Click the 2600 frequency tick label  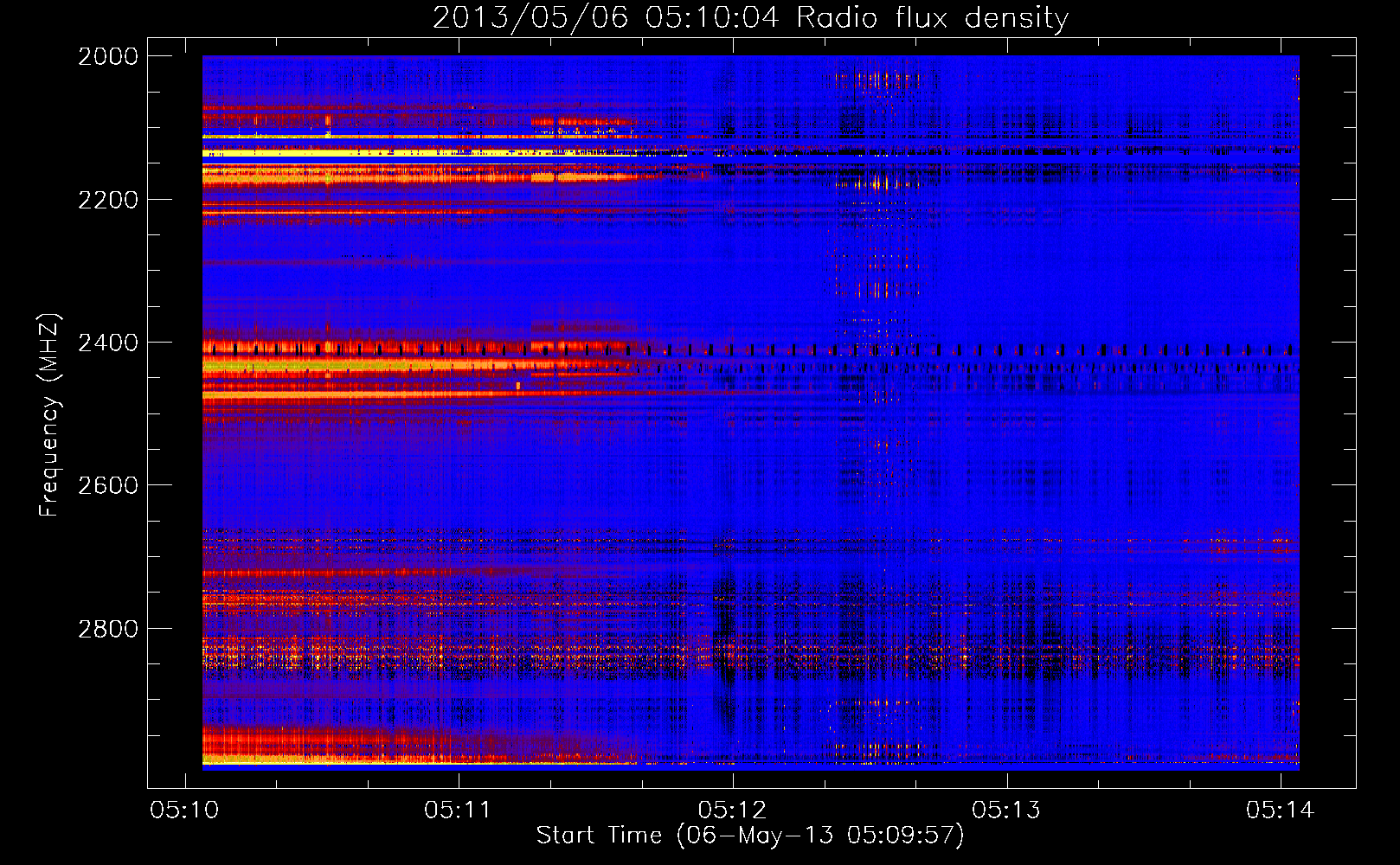click(108, 485)
